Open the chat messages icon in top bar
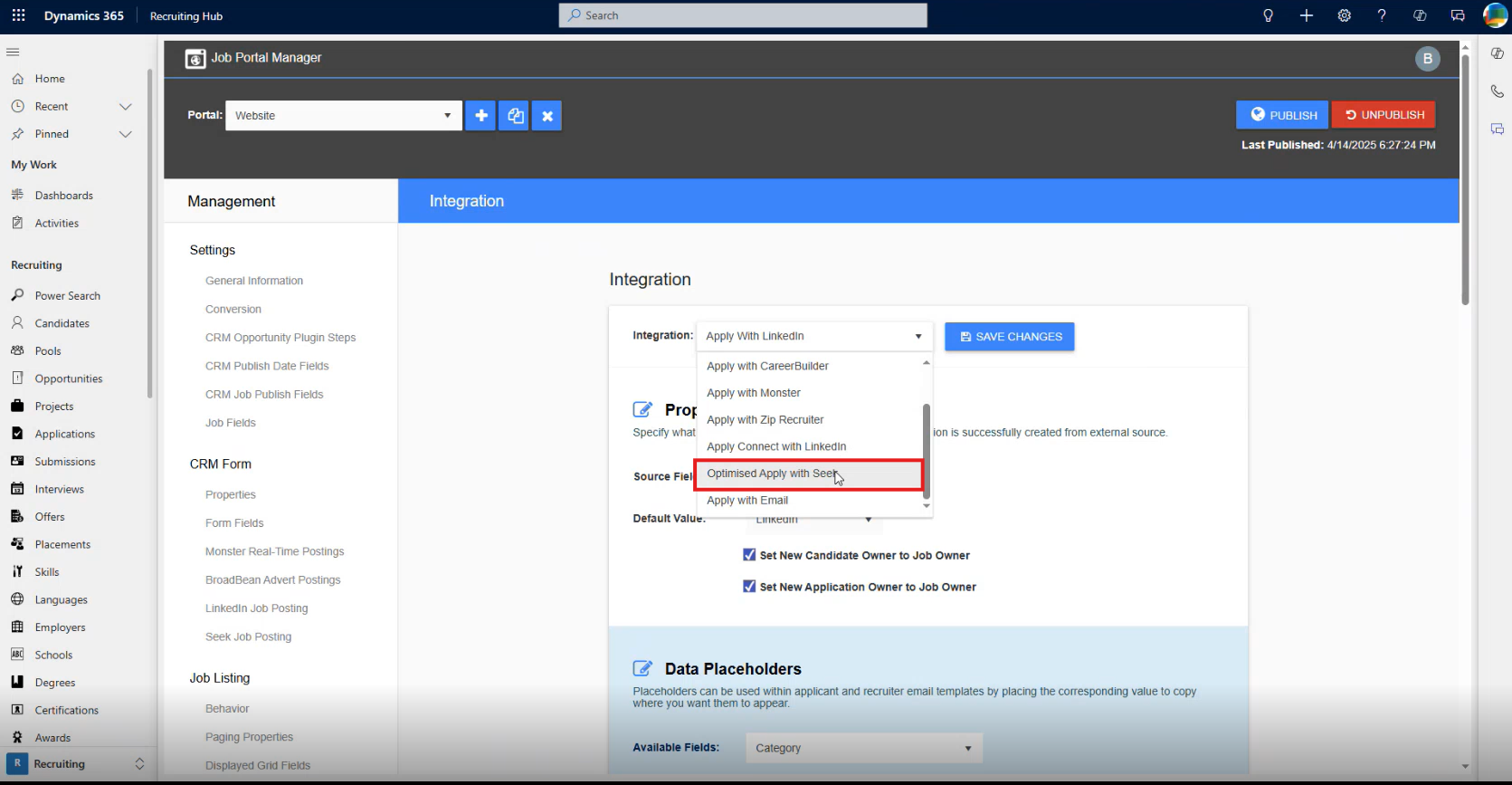Viewport: 1512px width, 785px height. pyautogui.click(x=1458, y=15)
